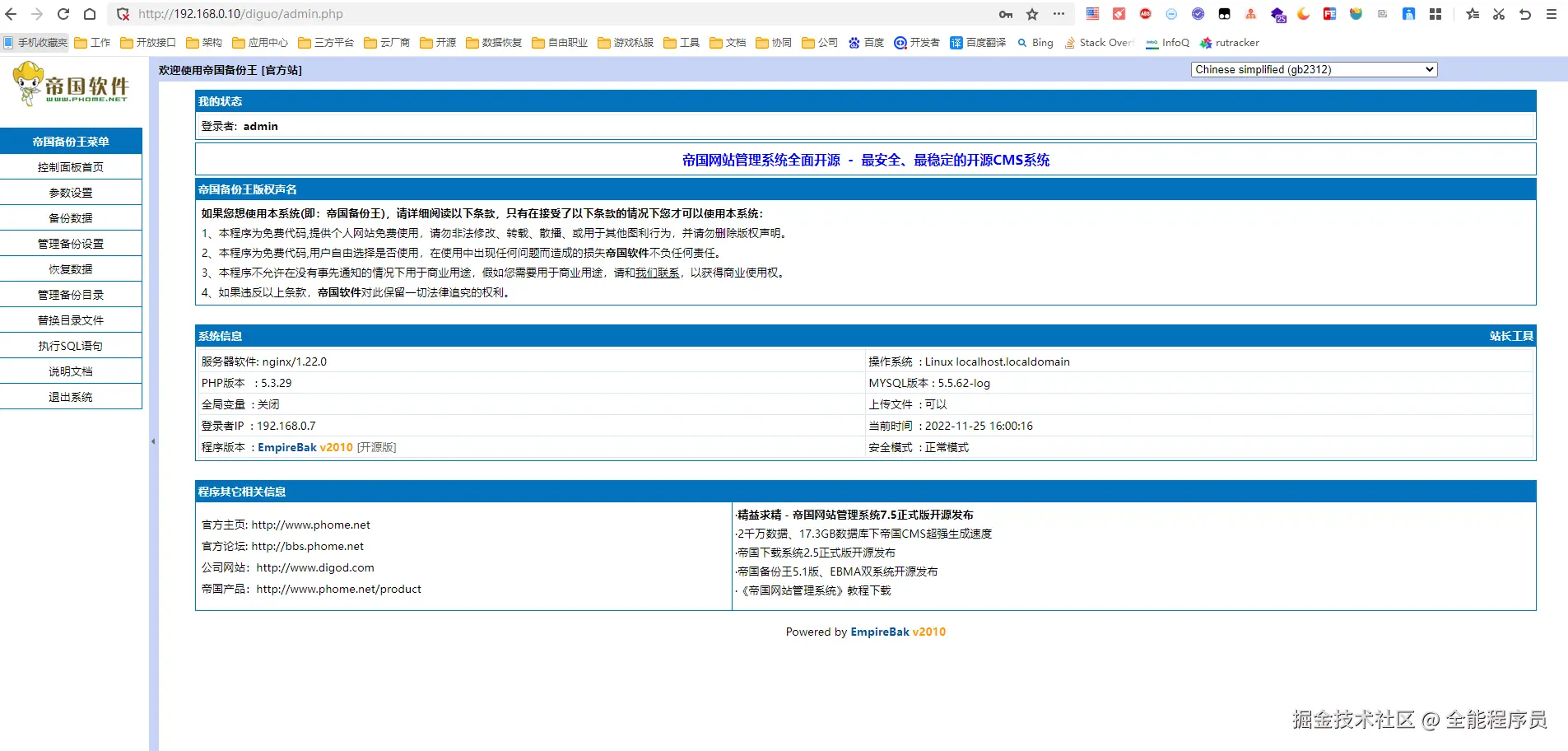
Task: Open 执行SQL语句 in the sidebar
Action: [71, 346]
